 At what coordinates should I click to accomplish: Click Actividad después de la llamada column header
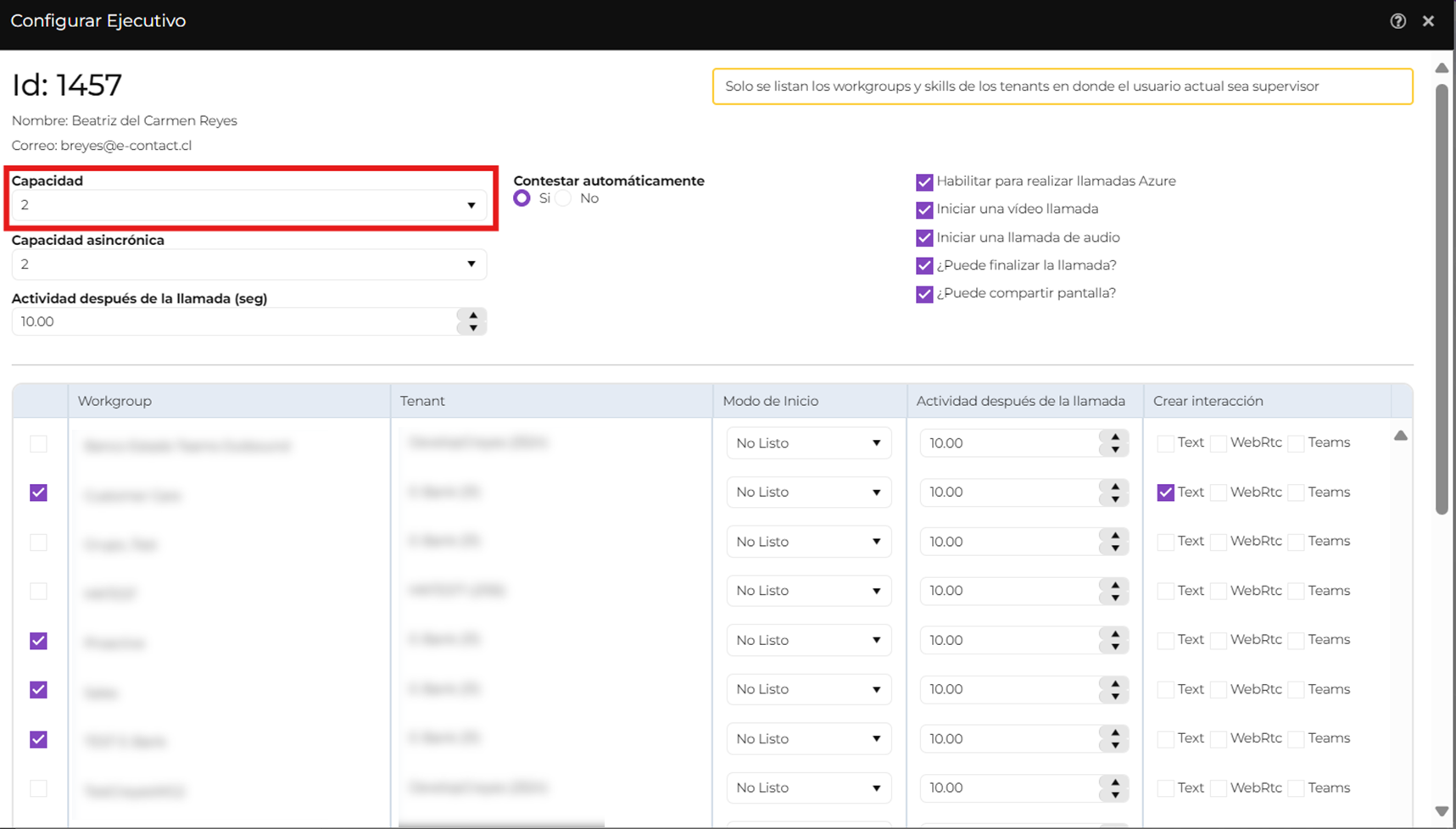click(x=1025, y=401)
